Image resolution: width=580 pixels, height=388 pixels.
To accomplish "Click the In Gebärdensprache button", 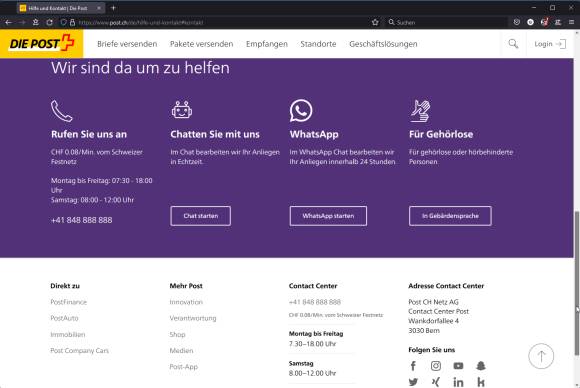I will (450, 216).
